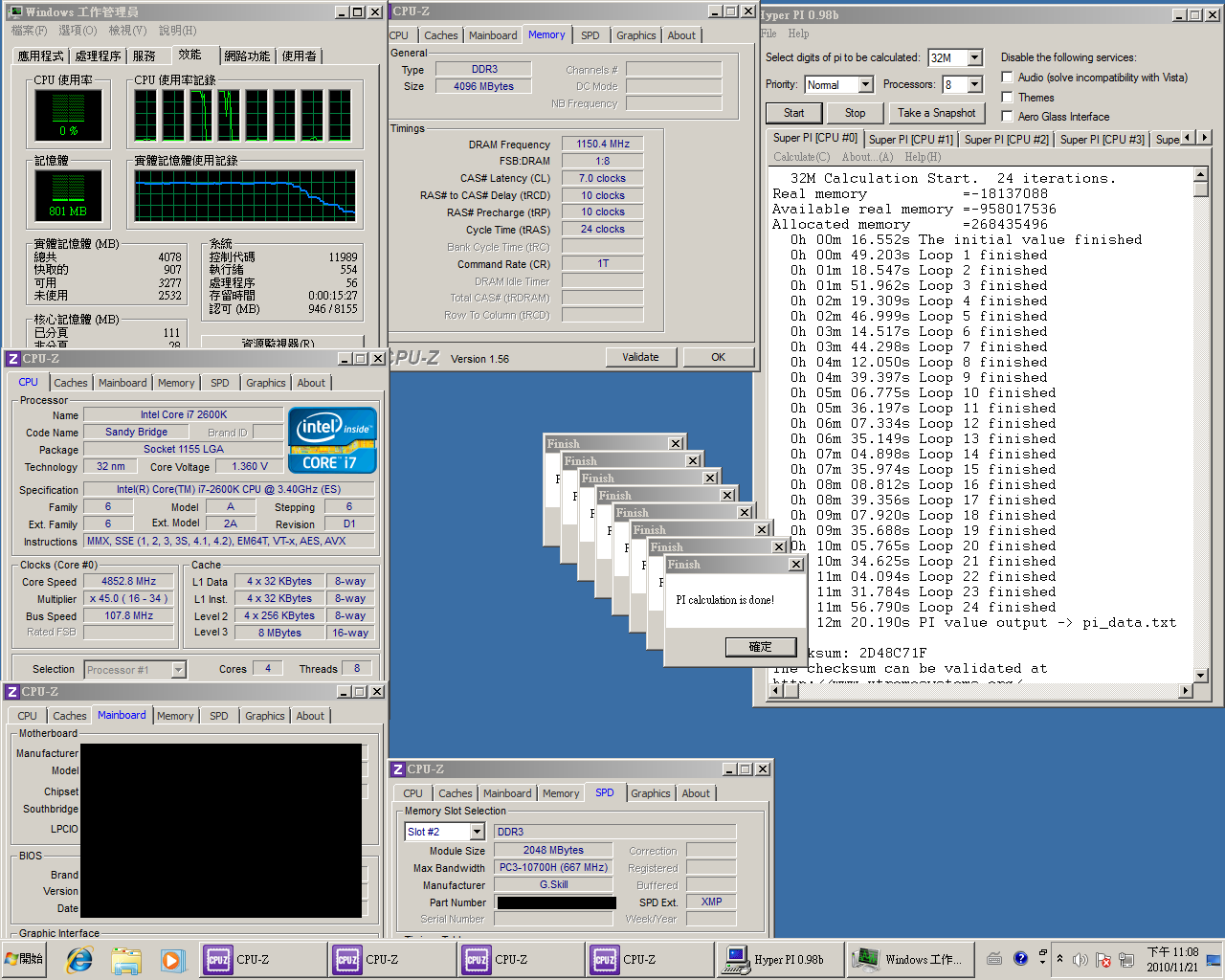Switch to Hyper PI 0.98b taskbar button
1225x980 pixels.
point(778,959)
